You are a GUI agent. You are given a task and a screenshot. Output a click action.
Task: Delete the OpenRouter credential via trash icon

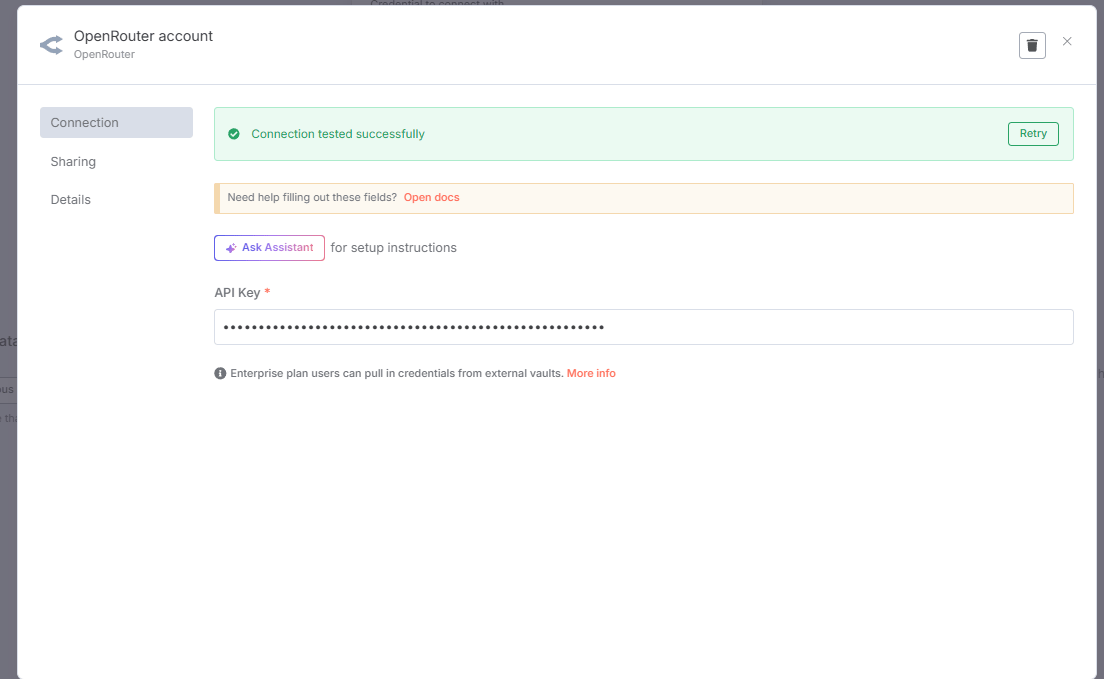(1031, 46)
